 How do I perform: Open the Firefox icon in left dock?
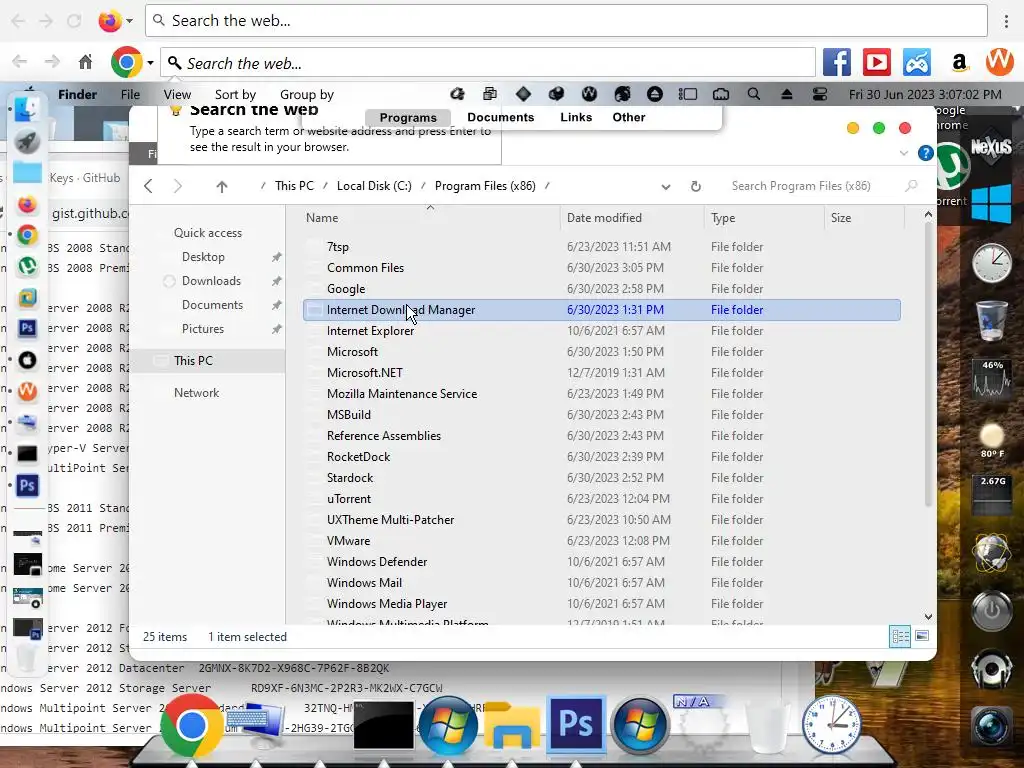point(27,205)
